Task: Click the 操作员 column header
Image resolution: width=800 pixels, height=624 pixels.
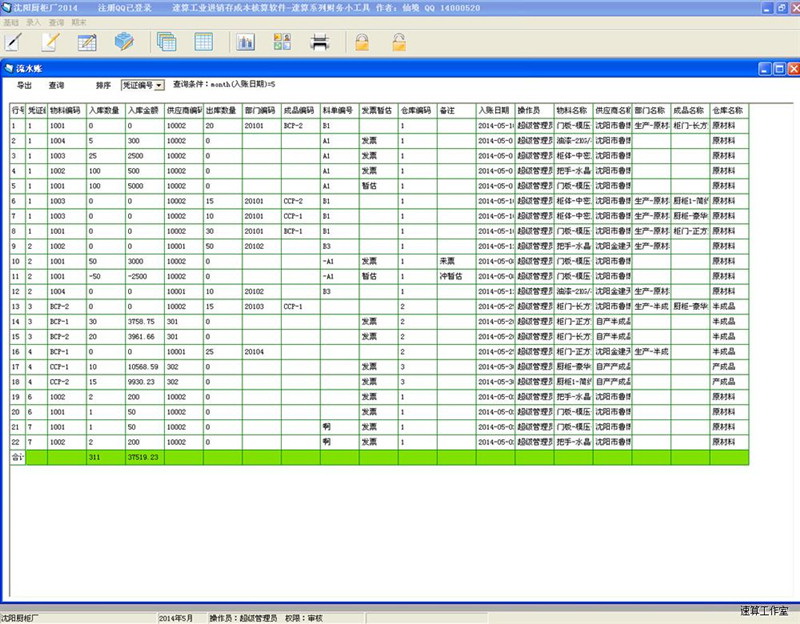Action: pyautogui.click(x=534, y=110)
